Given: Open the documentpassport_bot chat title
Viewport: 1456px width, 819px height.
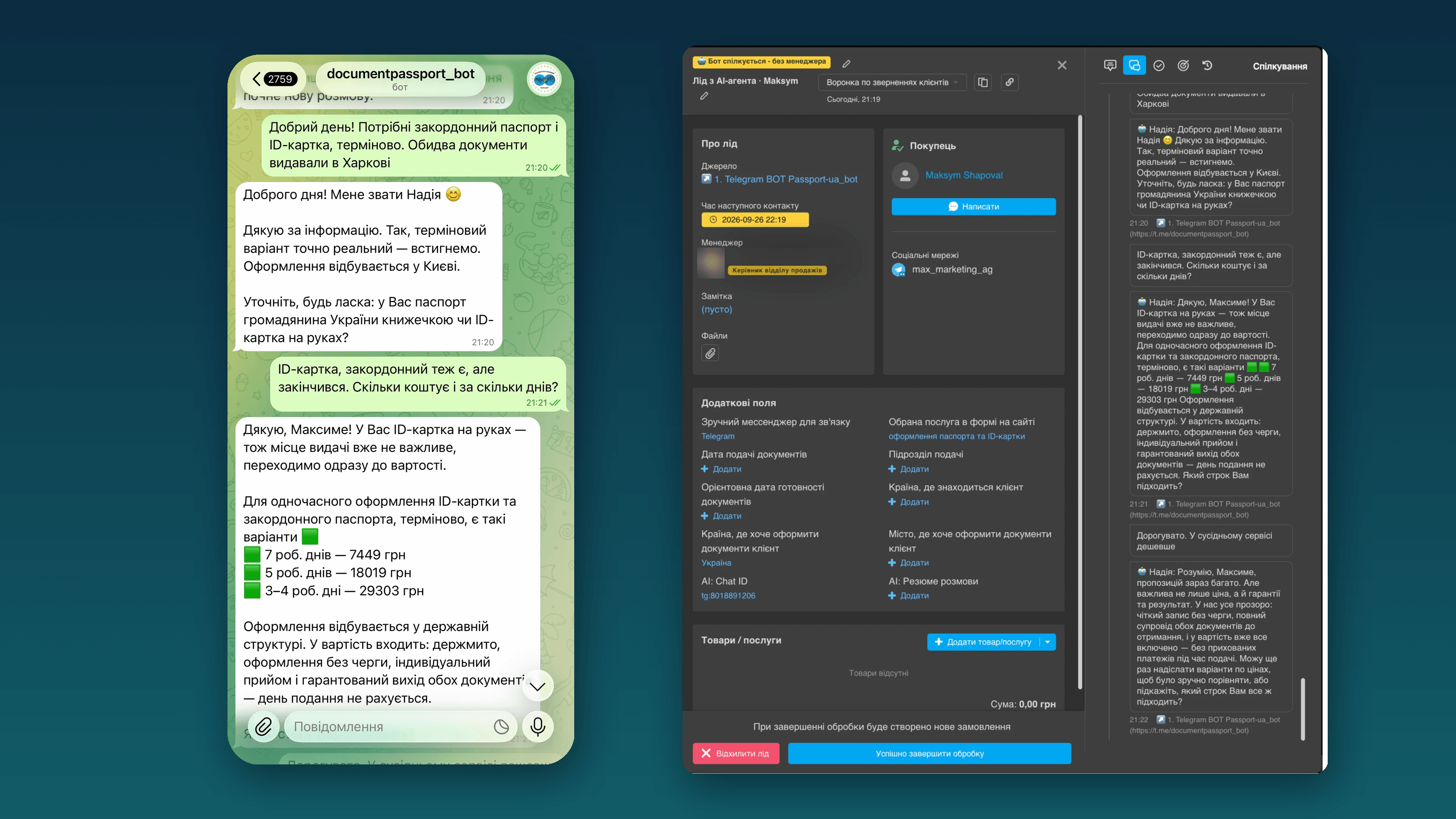Looking at the screenshot, I should click(x=400, y=79).
